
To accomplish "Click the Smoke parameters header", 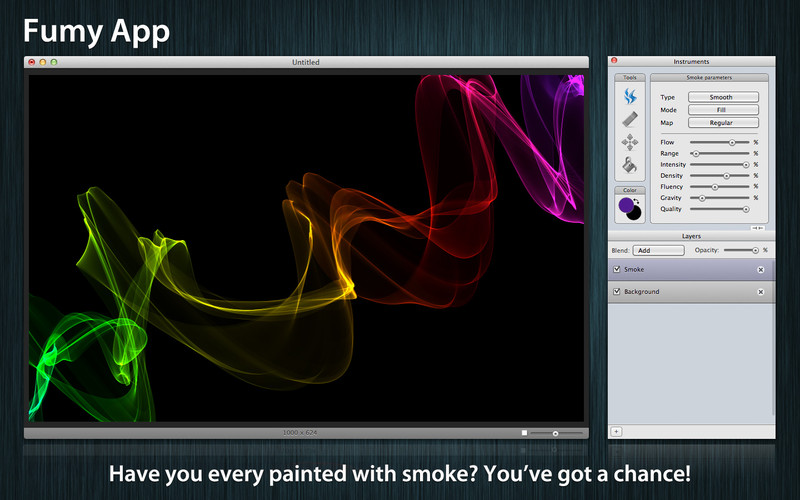I will (709, 78).
